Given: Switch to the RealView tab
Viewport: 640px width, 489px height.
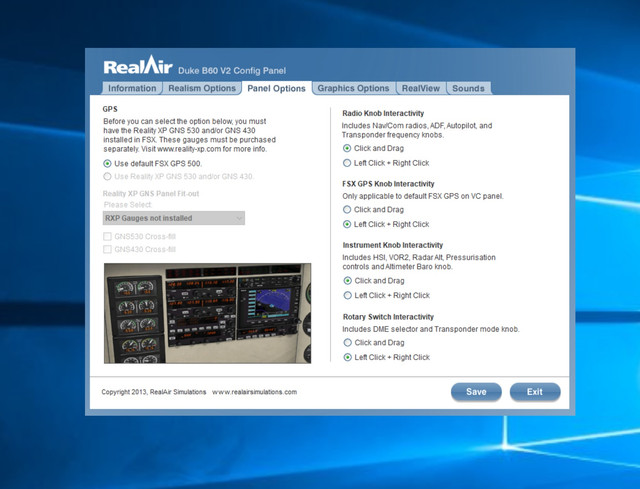Looking at the screenshot, I should 421,88.
